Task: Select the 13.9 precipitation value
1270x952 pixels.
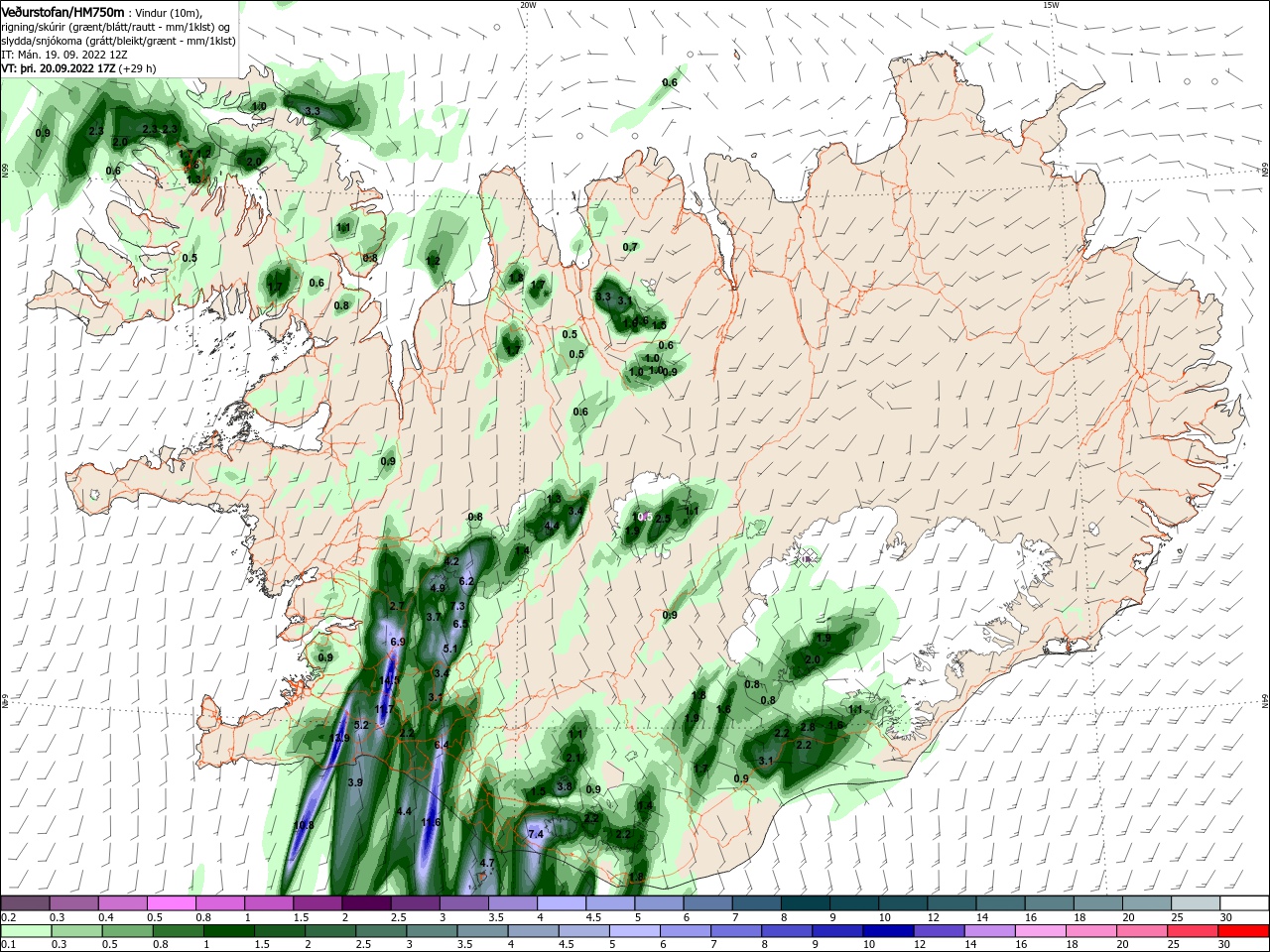Action: pyautogui.click(x=340, y=738)
